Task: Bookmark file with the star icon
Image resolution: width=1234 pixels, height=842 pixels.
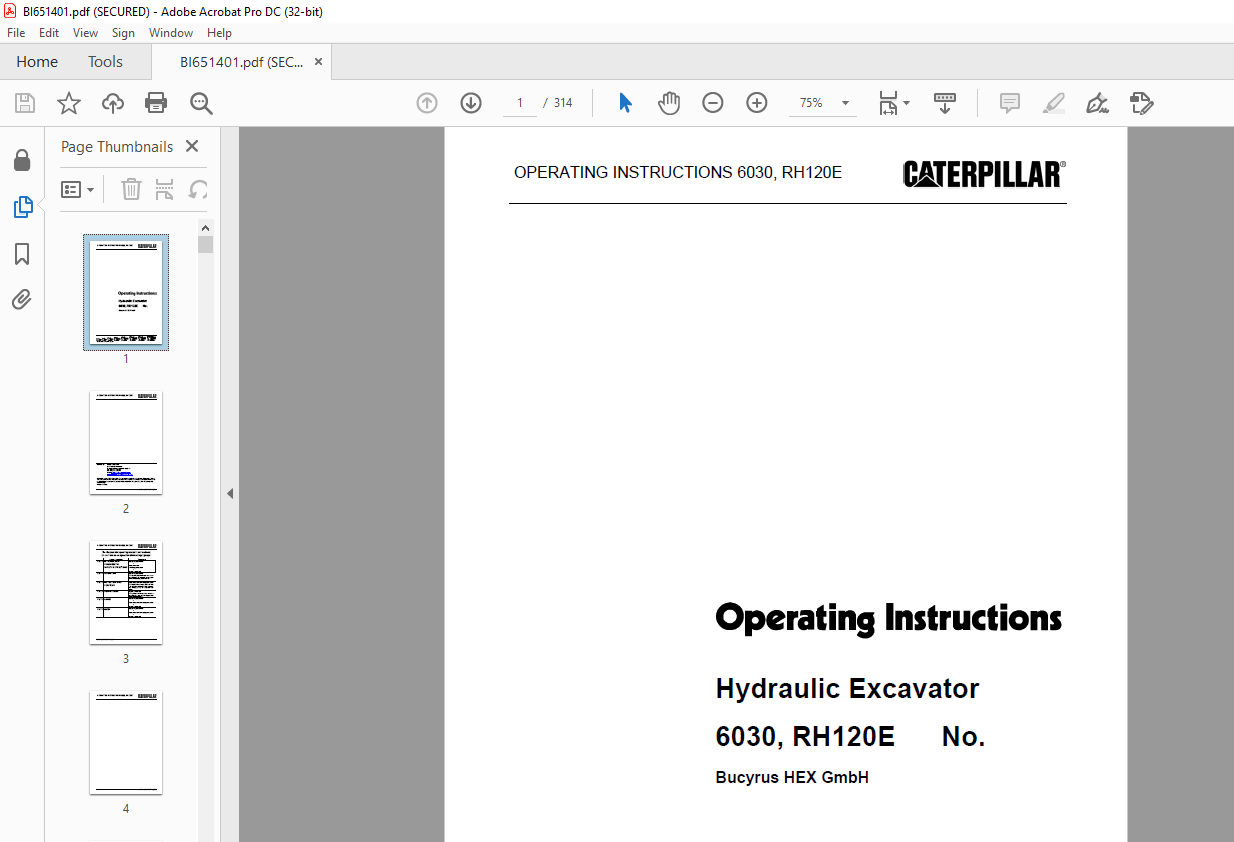Action: tap(68, 103)
